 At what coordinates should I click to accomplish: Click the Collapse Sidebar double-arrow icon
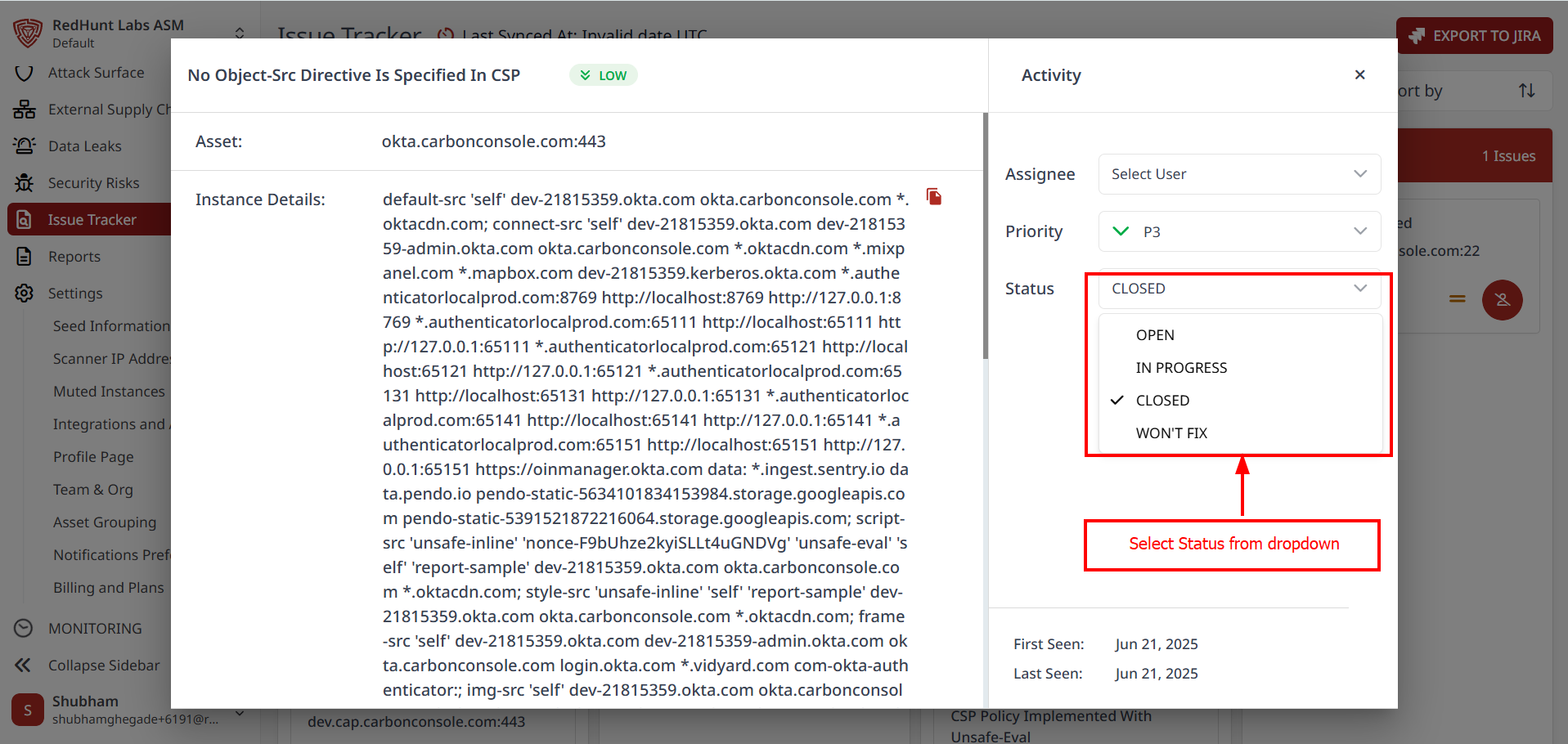pos(23,666)
